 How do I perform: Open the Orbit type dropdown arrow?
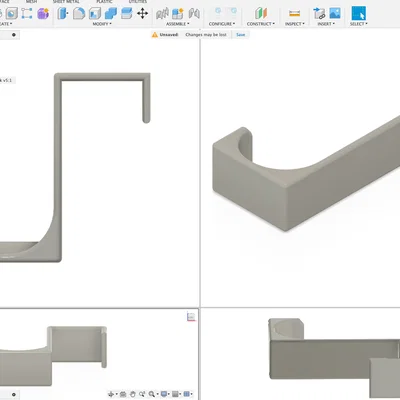click(x=116, y=395)
